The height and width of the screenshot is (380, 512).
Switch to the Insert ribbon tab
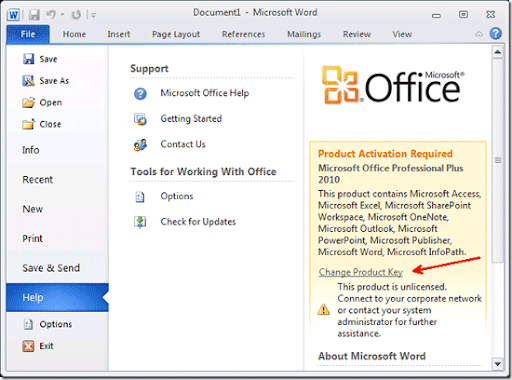pos(119,34)
